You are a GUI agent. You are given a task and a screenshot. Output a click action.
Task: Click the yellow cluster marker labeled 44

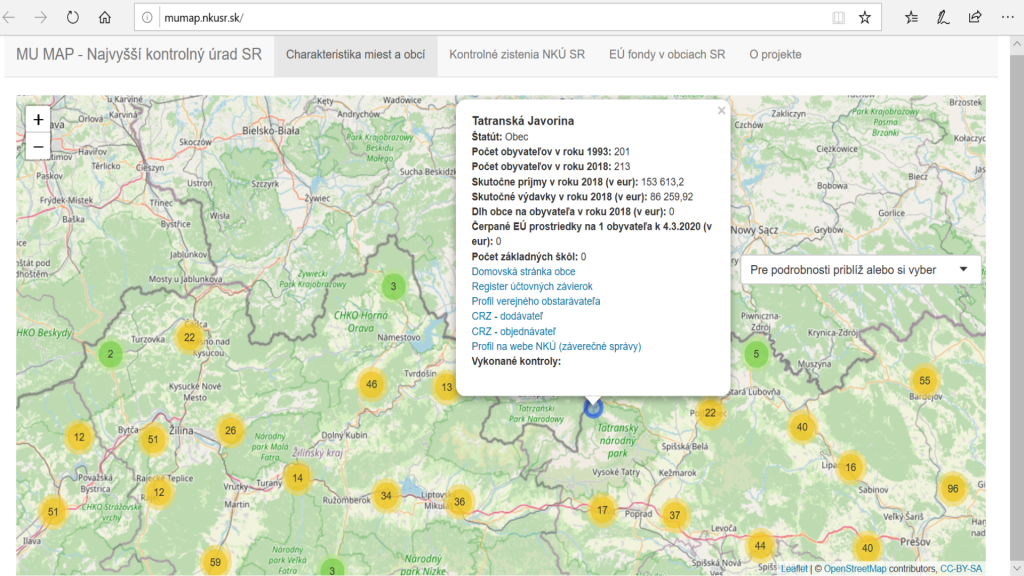(760, 546)
